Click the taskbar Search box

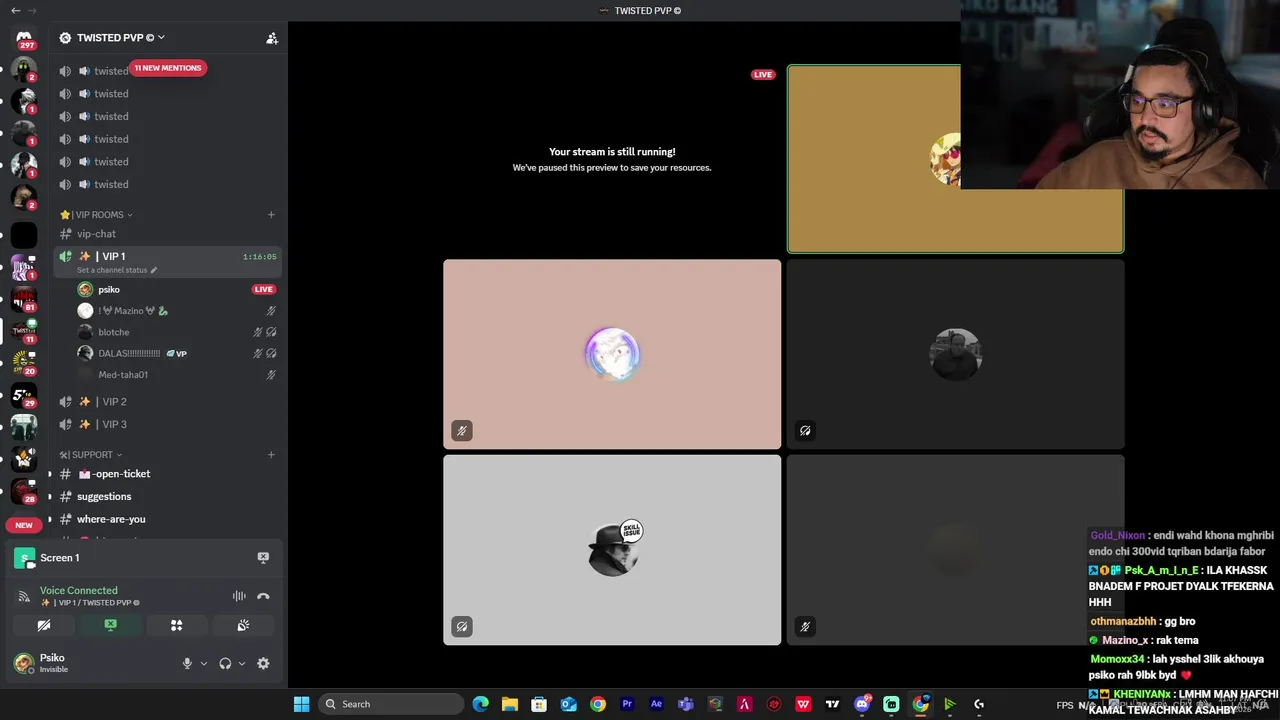click(391, 704)
